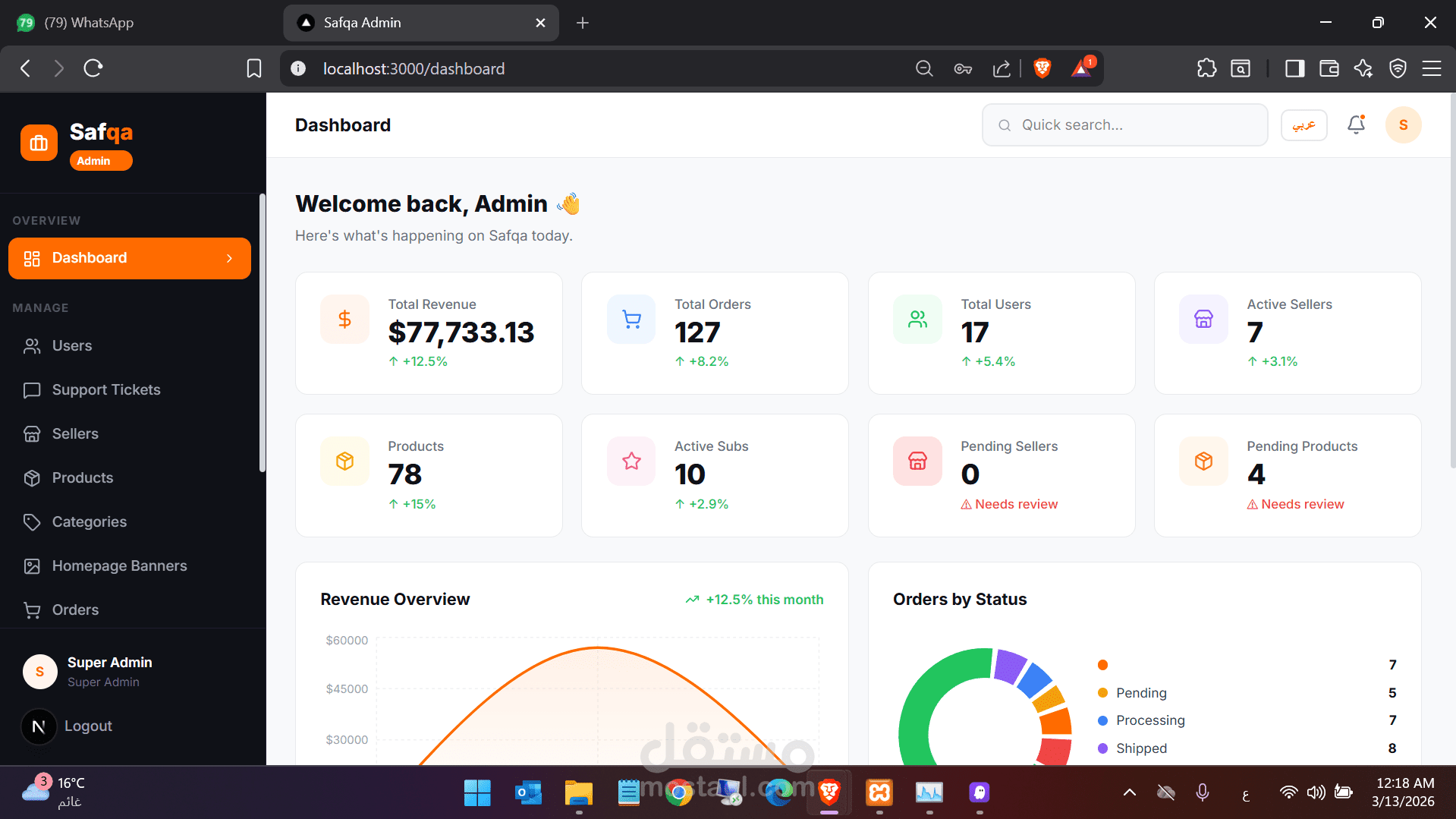Open the notifications bell
Screen dimensions: 1456x819
tap(1356, 124)
